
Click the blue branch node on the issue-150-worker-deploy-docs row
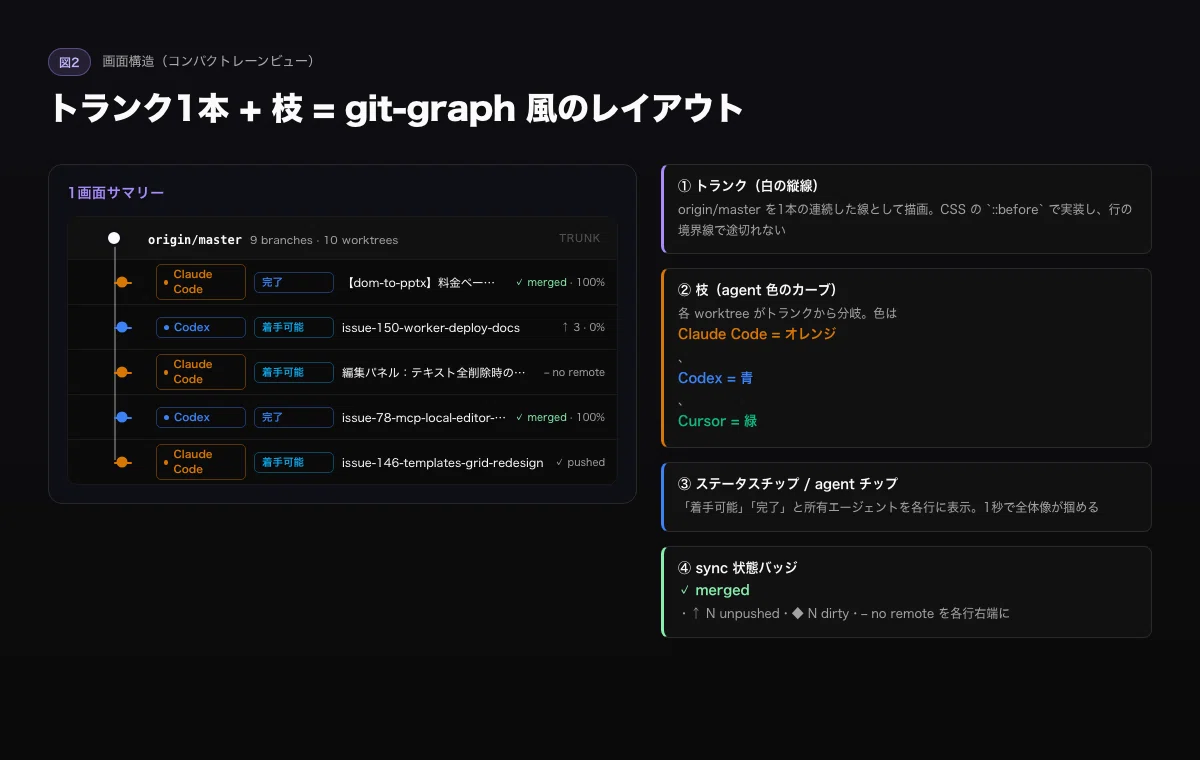click(x=122, y=327)
